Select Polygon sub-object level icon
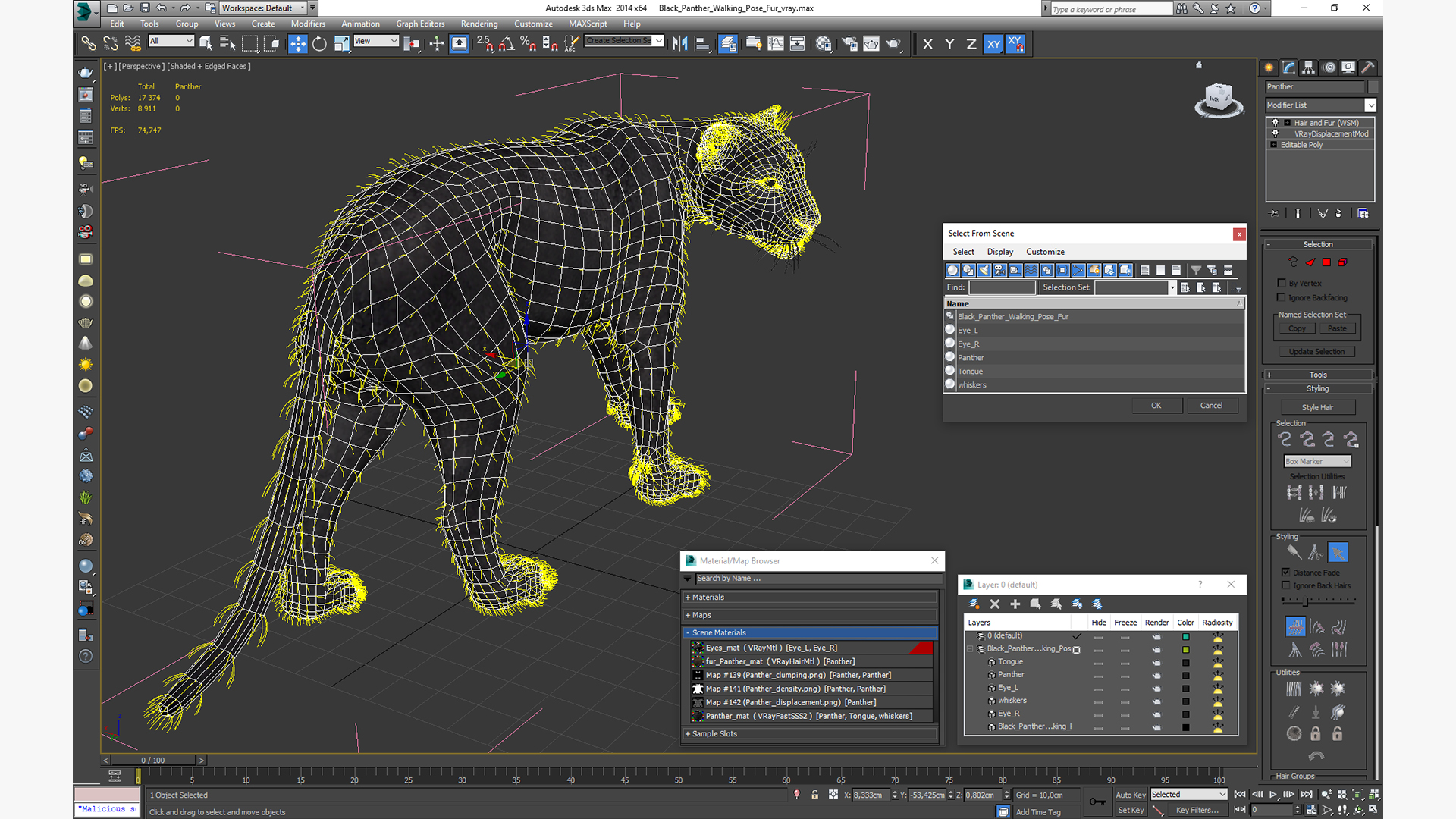Image resolution: width=1456 pixels, height=819 pixels. click(1326, 262)
